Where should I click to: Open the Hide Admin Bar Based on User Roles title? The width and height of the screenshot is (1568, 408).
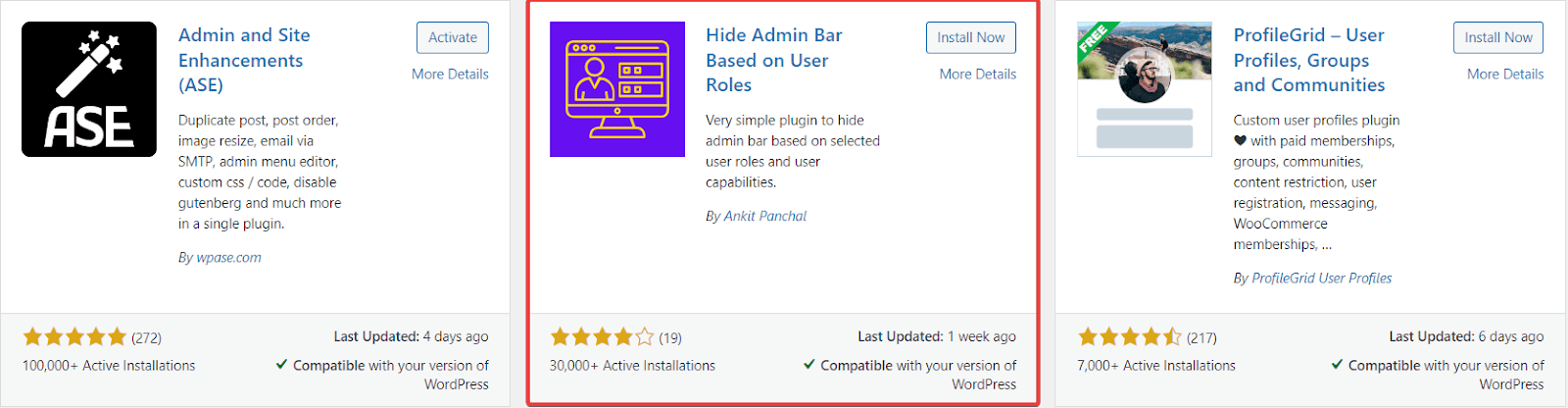pyautogui.click(x=774, y=60)
